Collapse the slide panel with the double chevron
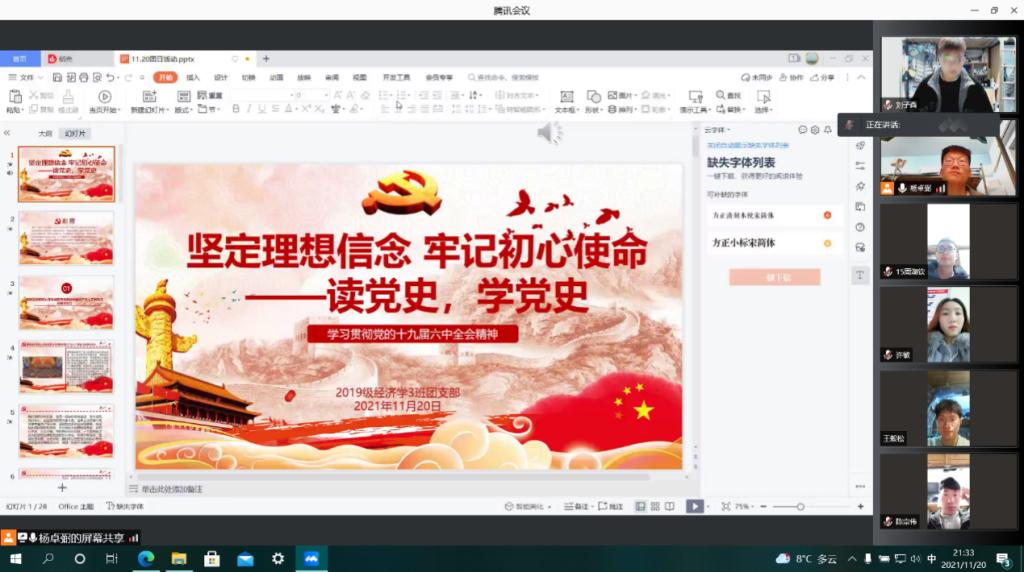Image resolution: width=1024 pixels, height=572 pixels. [7, 133]
